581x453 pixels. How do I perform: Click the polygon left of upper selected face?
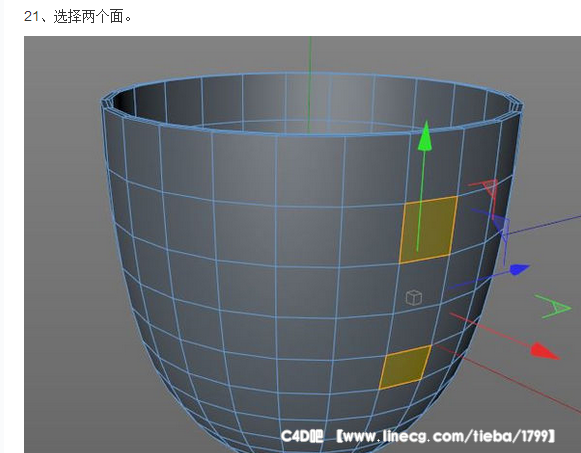point(372,234)
